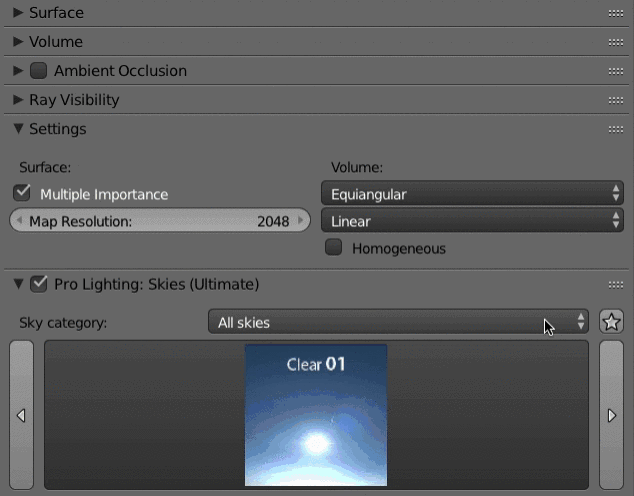Open the Linear interpolation dropdown
Image resolution: width=634 pixels, height=496 pixels.
coord(472,221)
